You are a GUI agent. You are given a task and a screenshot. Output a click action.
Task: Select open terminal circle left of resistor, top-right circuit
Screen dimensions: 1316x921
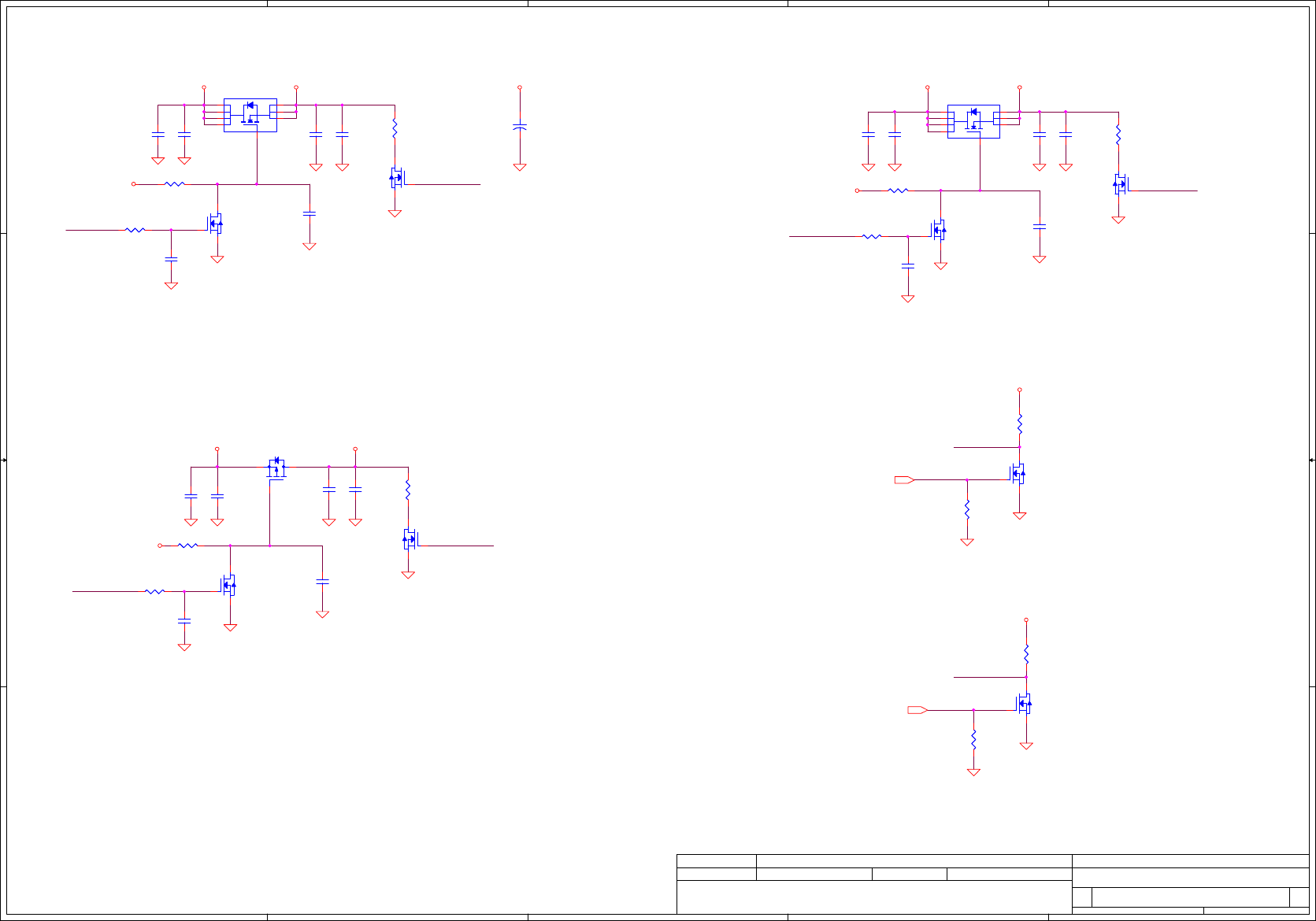(x=857, y=190)
